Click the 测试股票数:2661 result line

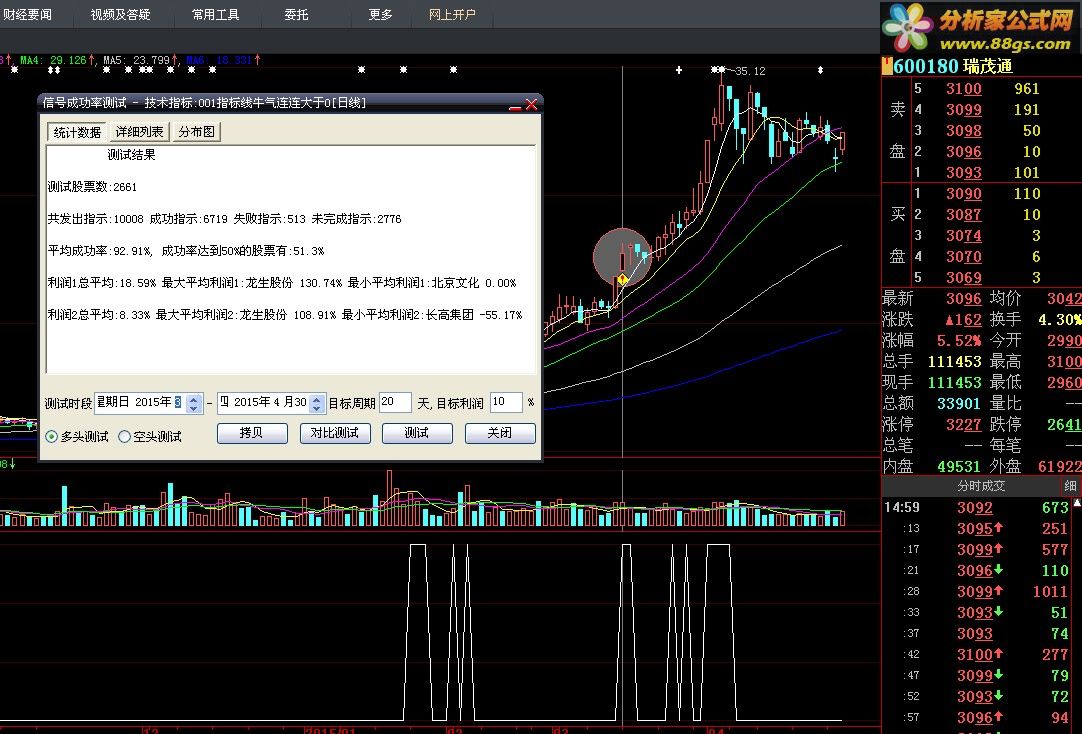pyautogui.click(x=92, y=187)
